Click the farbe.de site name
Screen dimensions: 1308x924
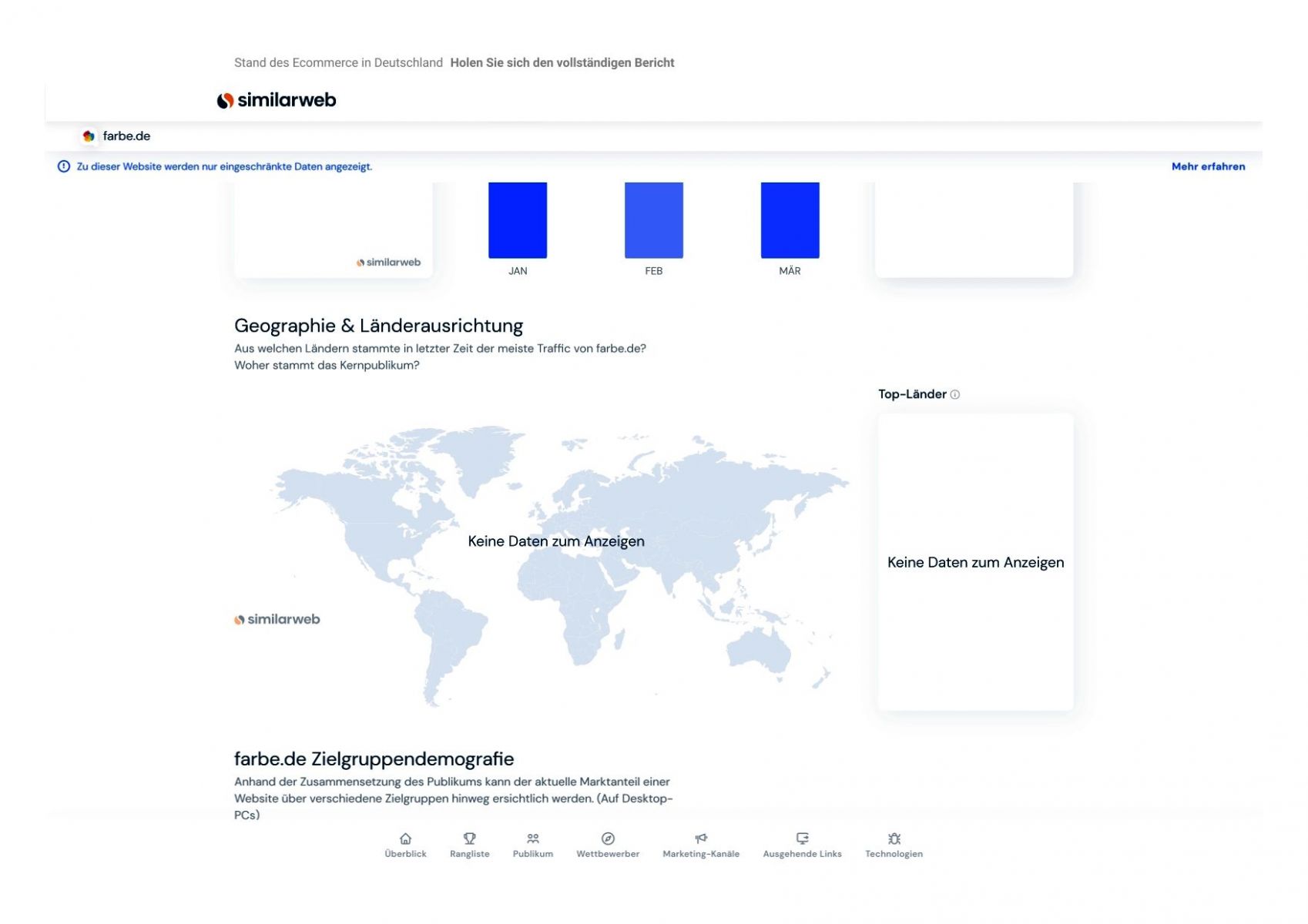pos(126,136)
